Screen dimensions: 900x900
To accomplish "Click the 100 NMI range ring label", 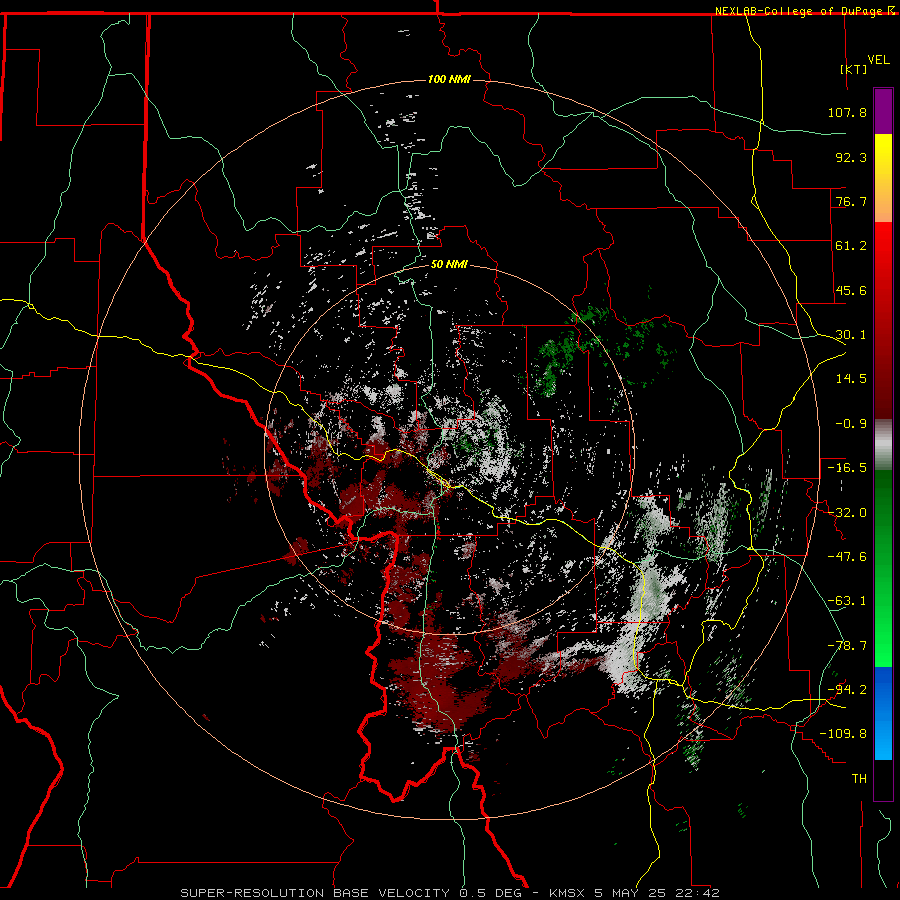I will (449, 79).
